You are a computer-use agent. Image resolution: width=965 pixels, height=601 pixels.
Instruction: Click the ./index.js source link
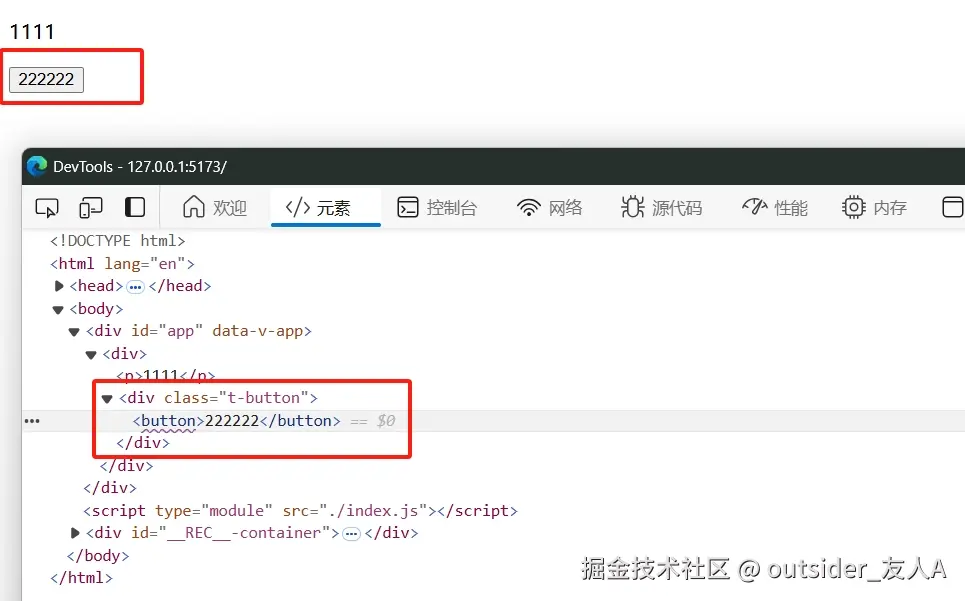tap(374, 511)
